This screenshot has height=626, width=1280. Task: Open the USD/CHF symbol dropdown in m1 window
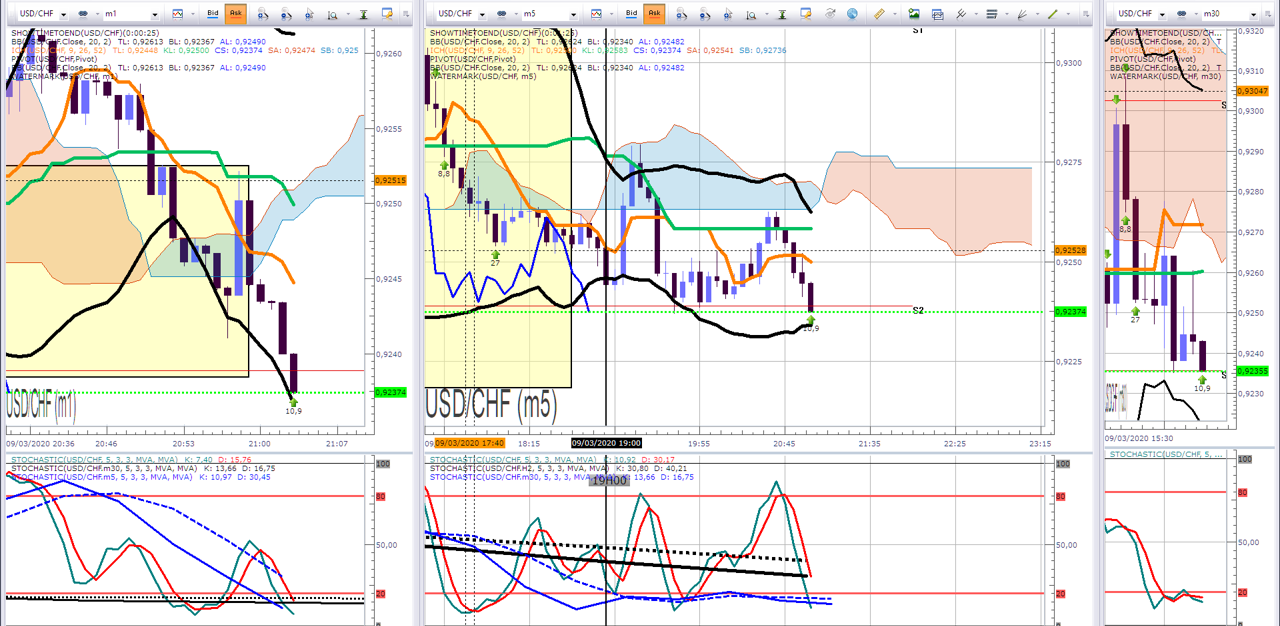click(x=63, y=15)
